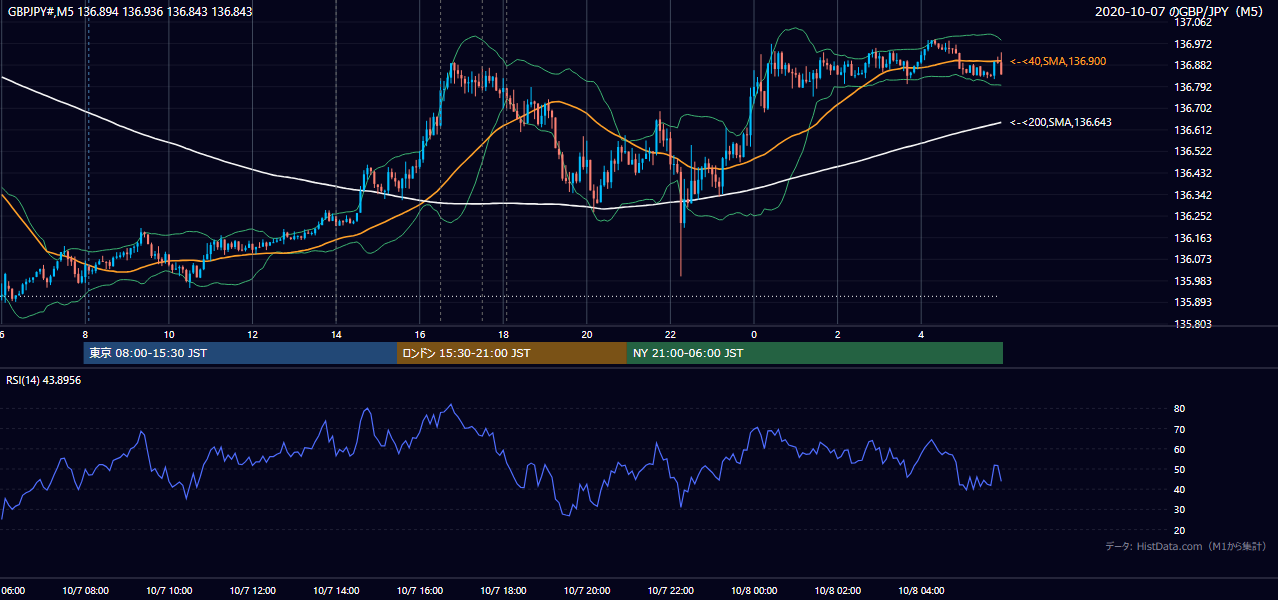The image size is (1278, 600).
Task: Select the 40 SMA label reading 136.900
Action: click(1058, 62)
